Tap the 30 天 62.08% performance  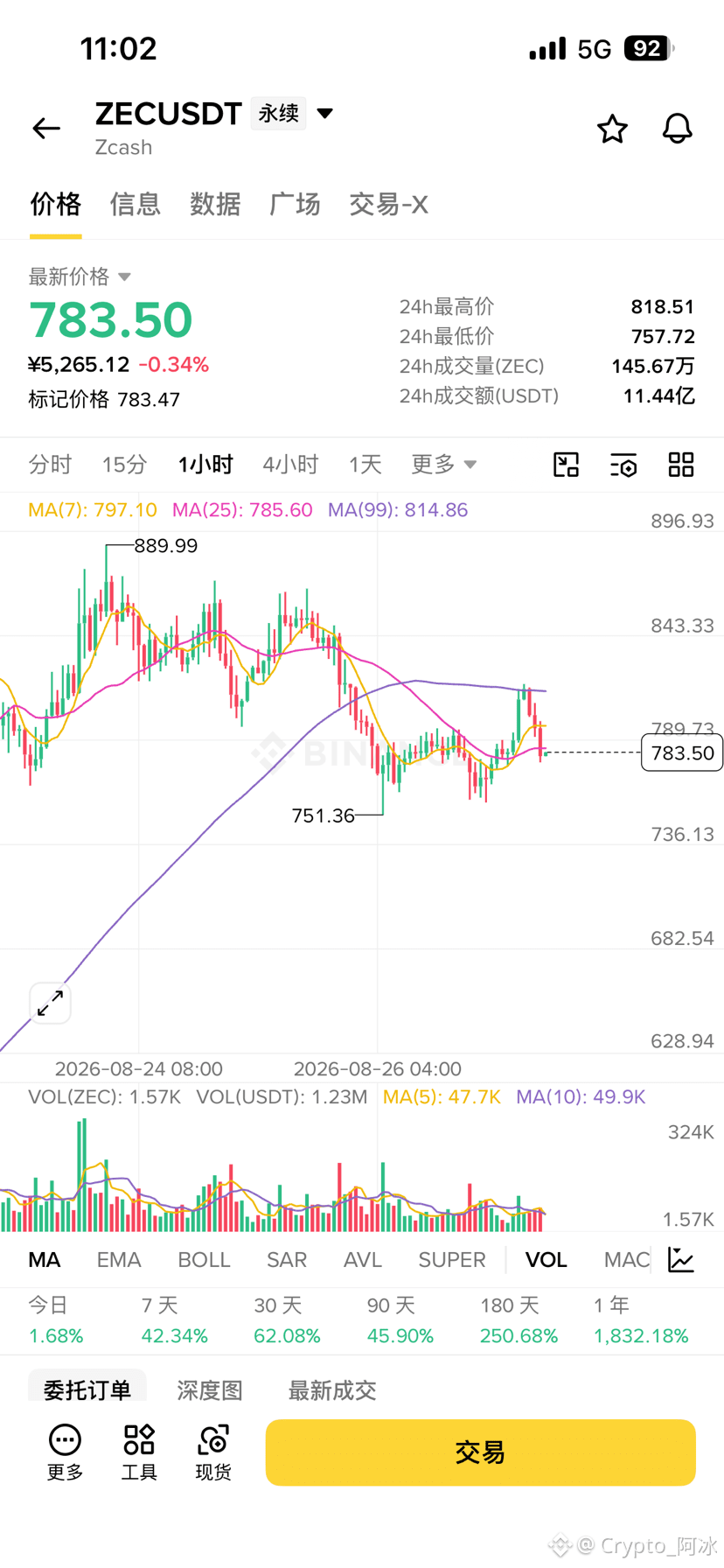287,1321
